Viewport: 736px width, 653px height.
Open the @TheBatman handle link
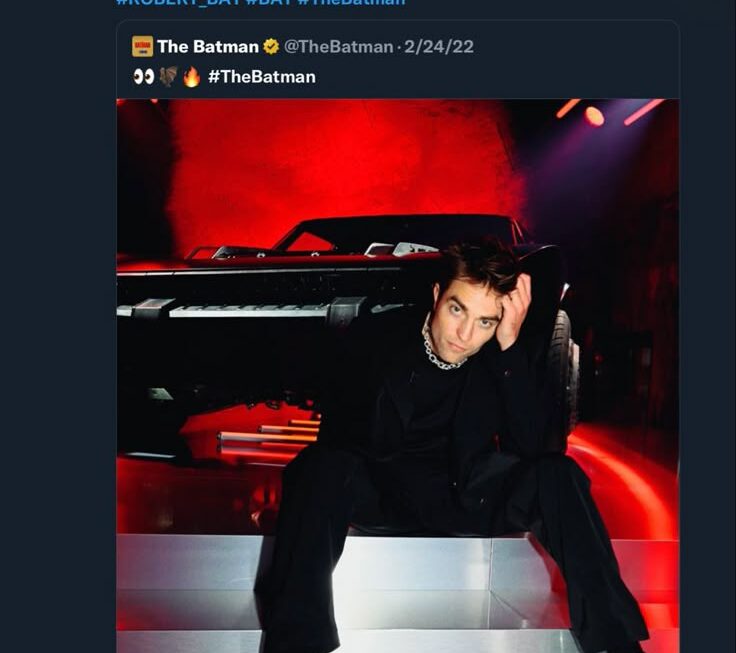click(339, 46)
